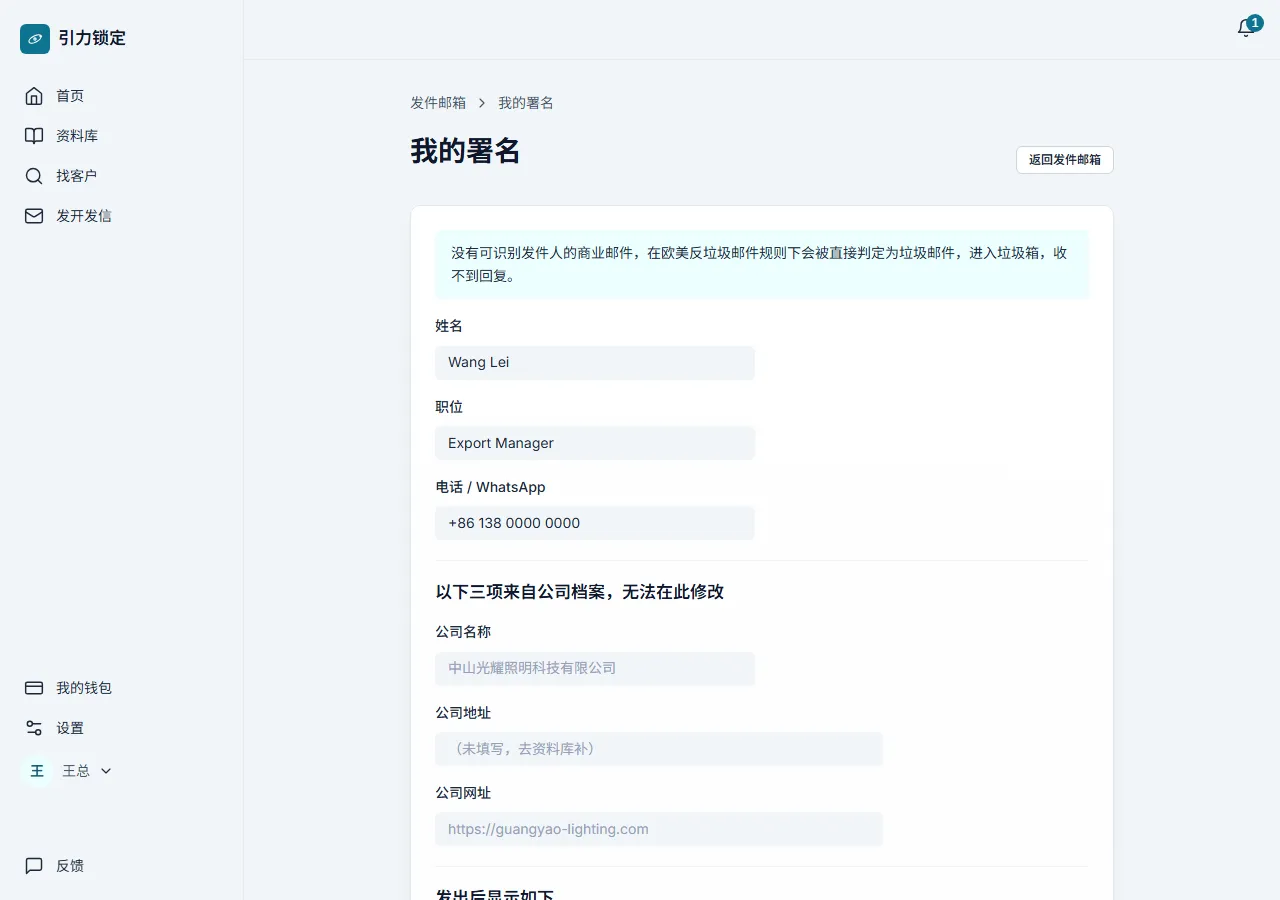Click the 资料库 book icon
This screenshot has height=900, width=1280.
[34, 136]
